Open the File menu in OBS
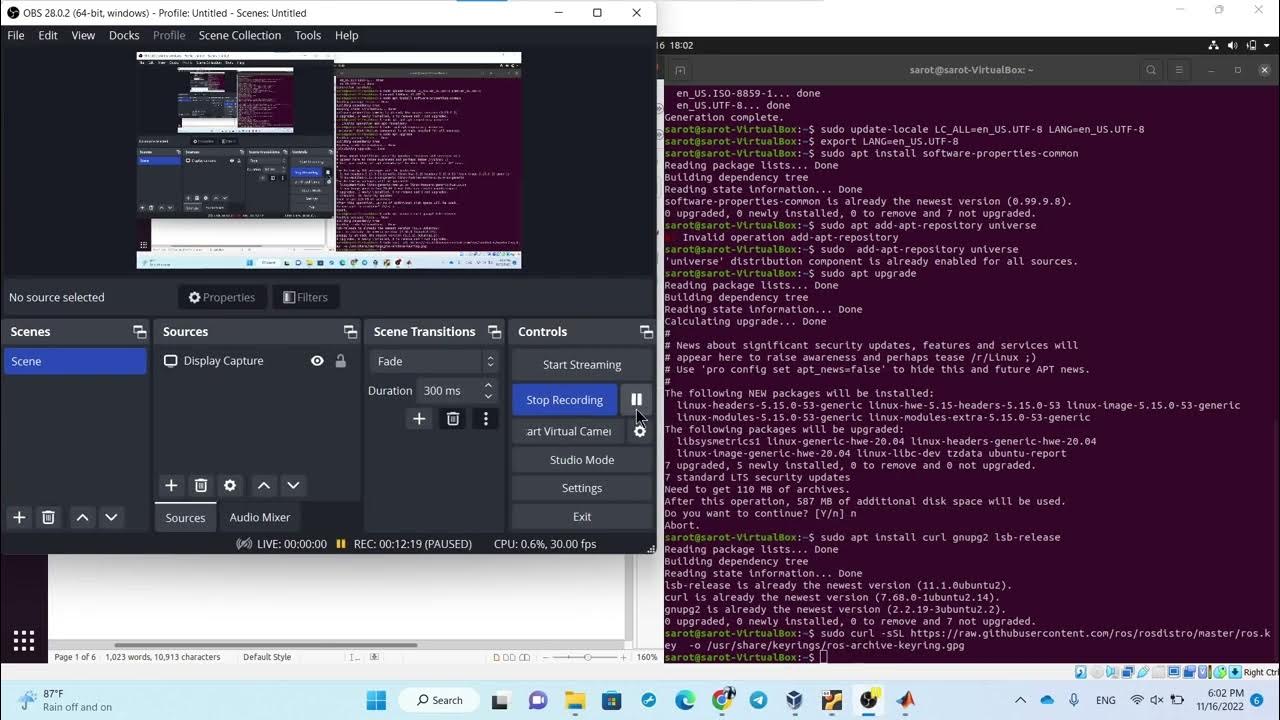This screenshot has width=1280, height=720. [16, 35]
